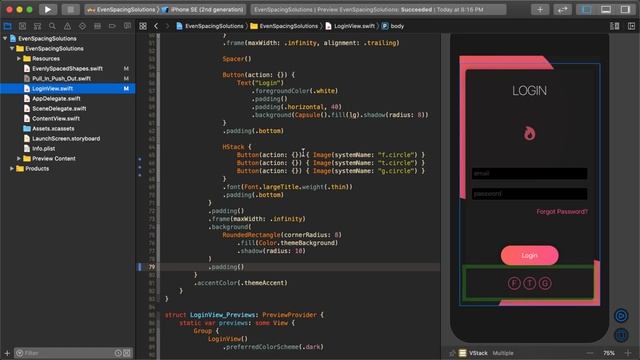640x360 pixels.
Task: Show the Test navigator tab
Action: click(x=82, y=26)
